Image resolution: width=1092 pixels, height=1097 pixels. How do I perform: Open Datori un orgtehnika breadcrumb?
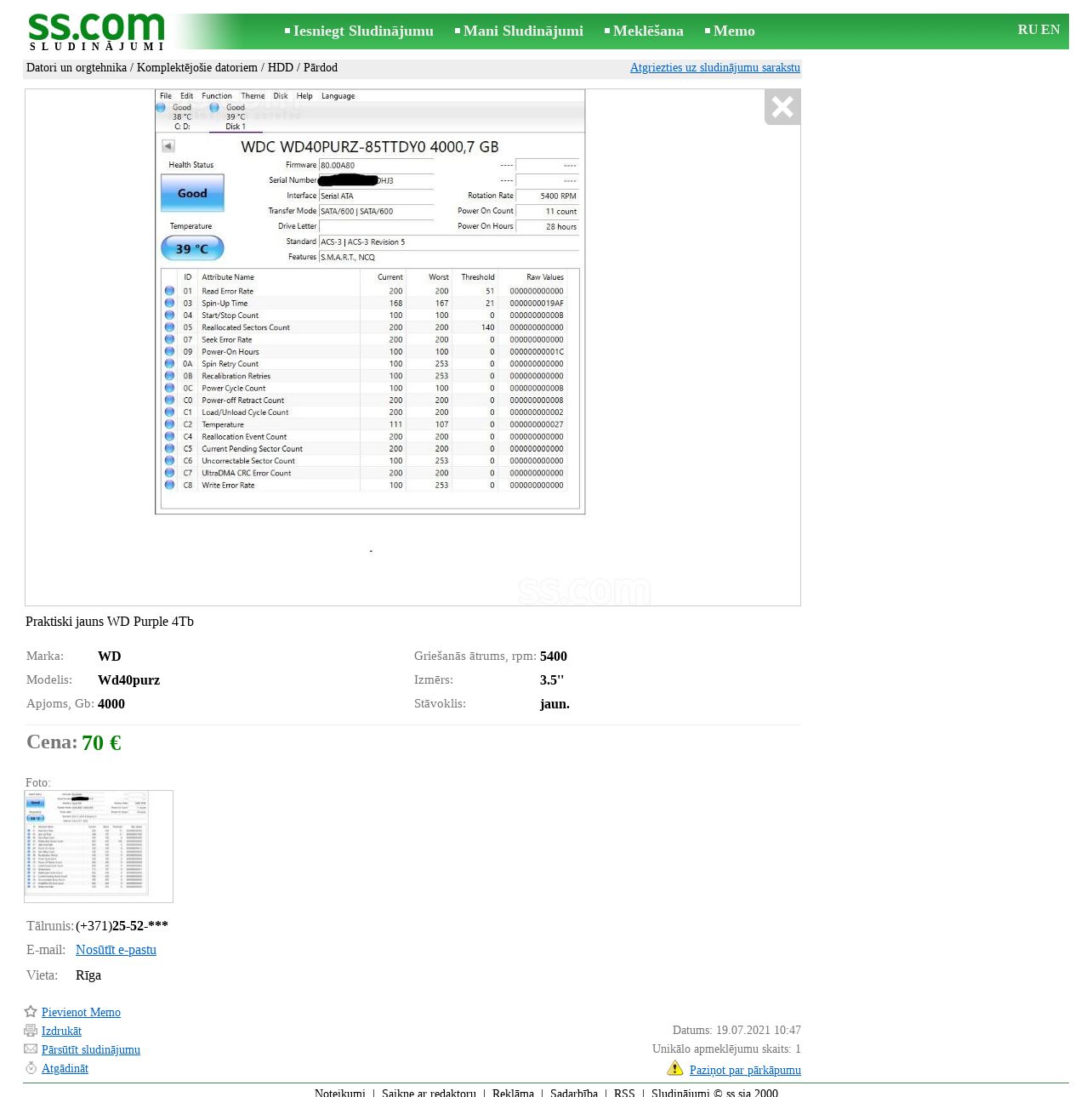(77, 67)
